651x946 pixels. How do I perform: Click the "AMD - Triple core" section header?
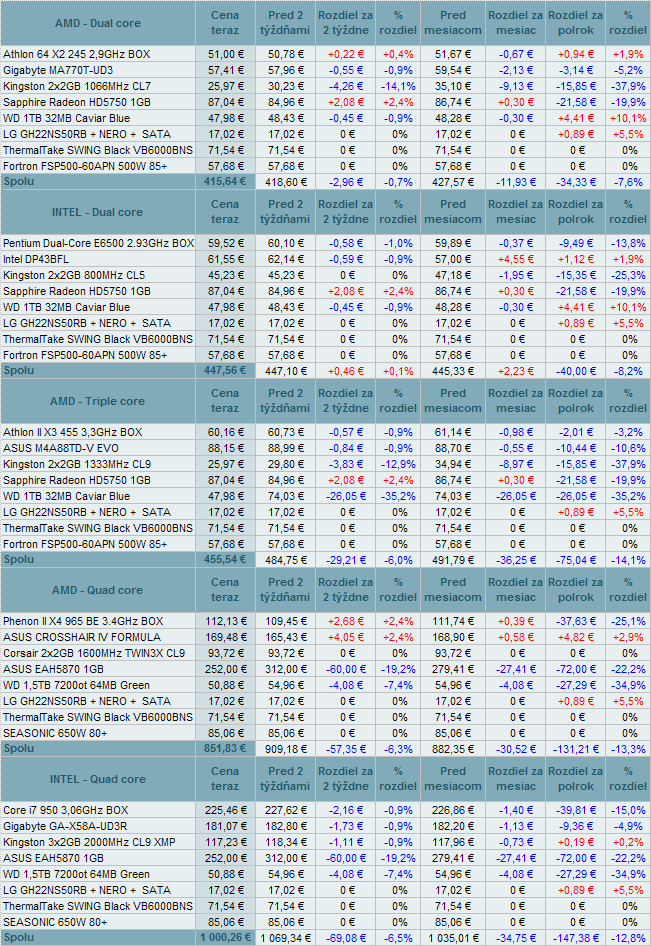(x=98, y=401)
